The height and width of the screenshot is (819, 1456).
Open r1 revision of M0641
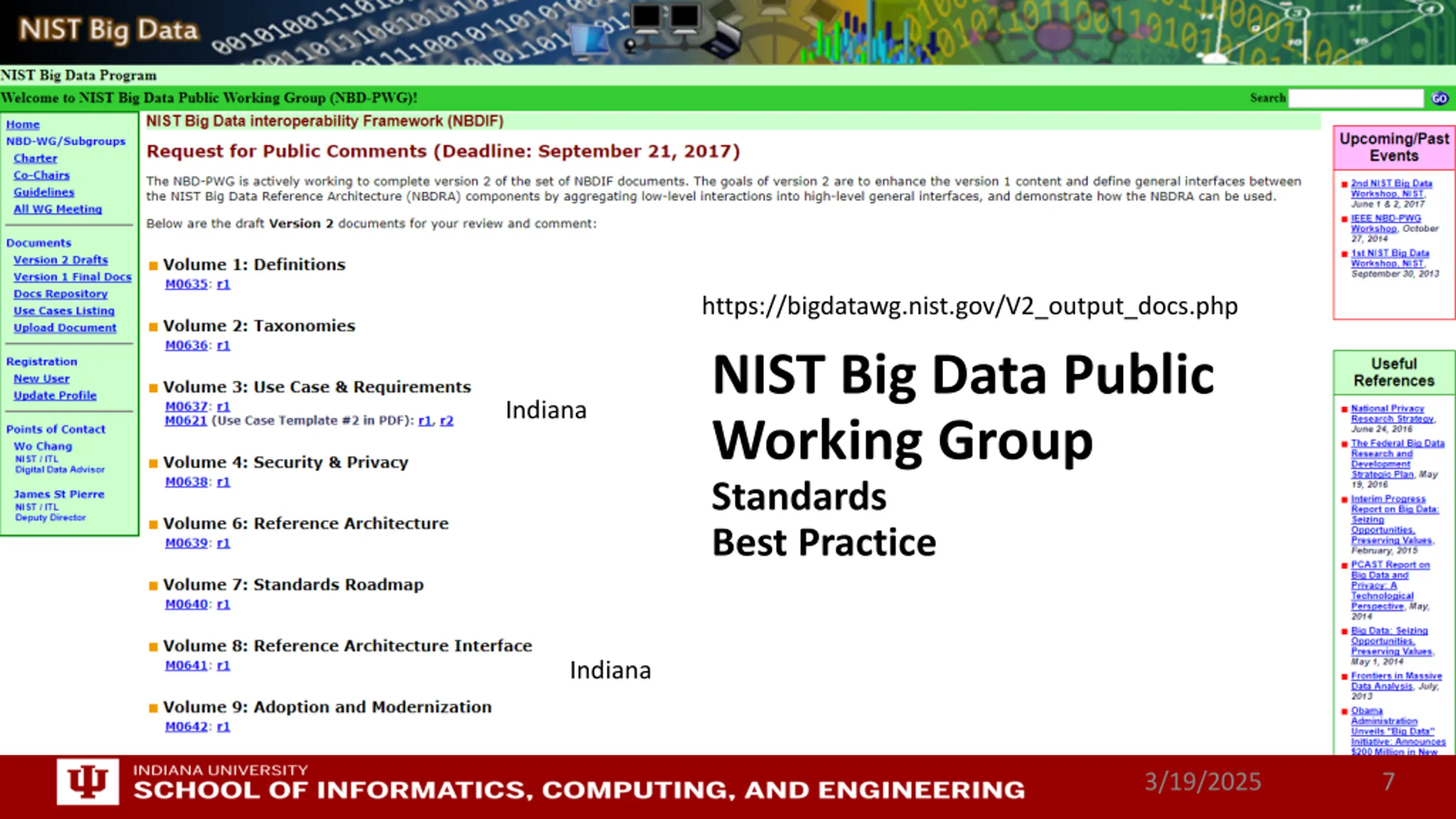click(x=224, y=665)
